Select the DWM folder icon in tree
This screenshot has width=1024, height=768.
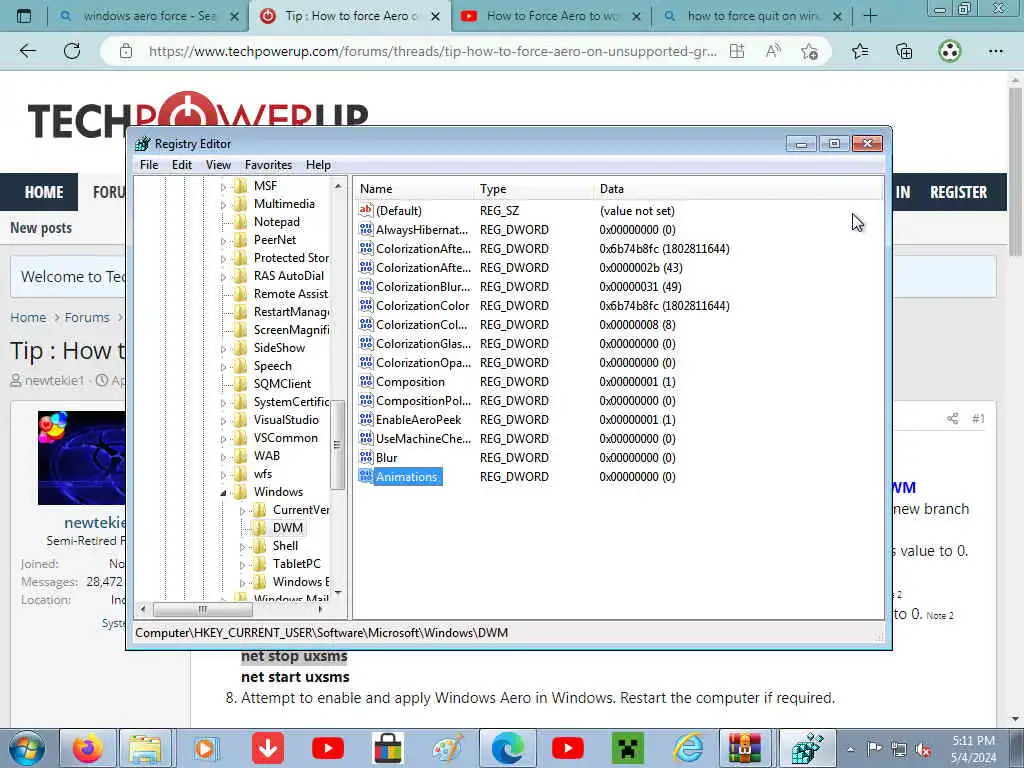[x=259, y=528]
